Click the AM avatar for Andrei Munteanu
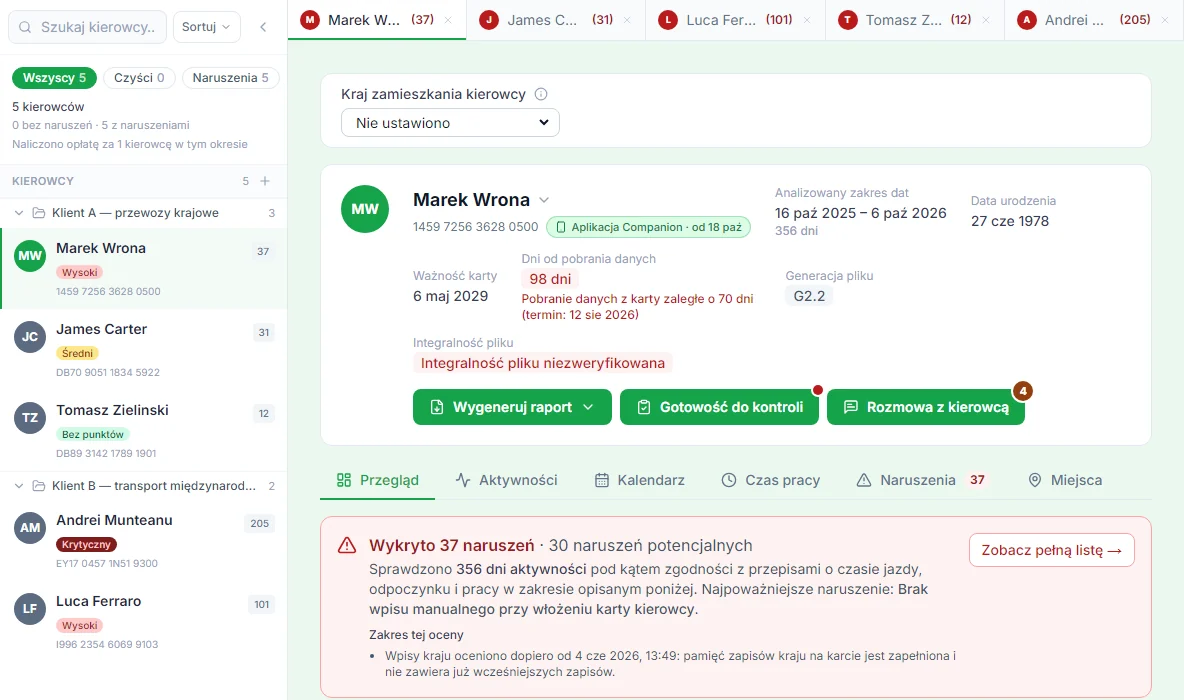Image resolution: width=1184 pixels, height=700 pixels. 30,528
